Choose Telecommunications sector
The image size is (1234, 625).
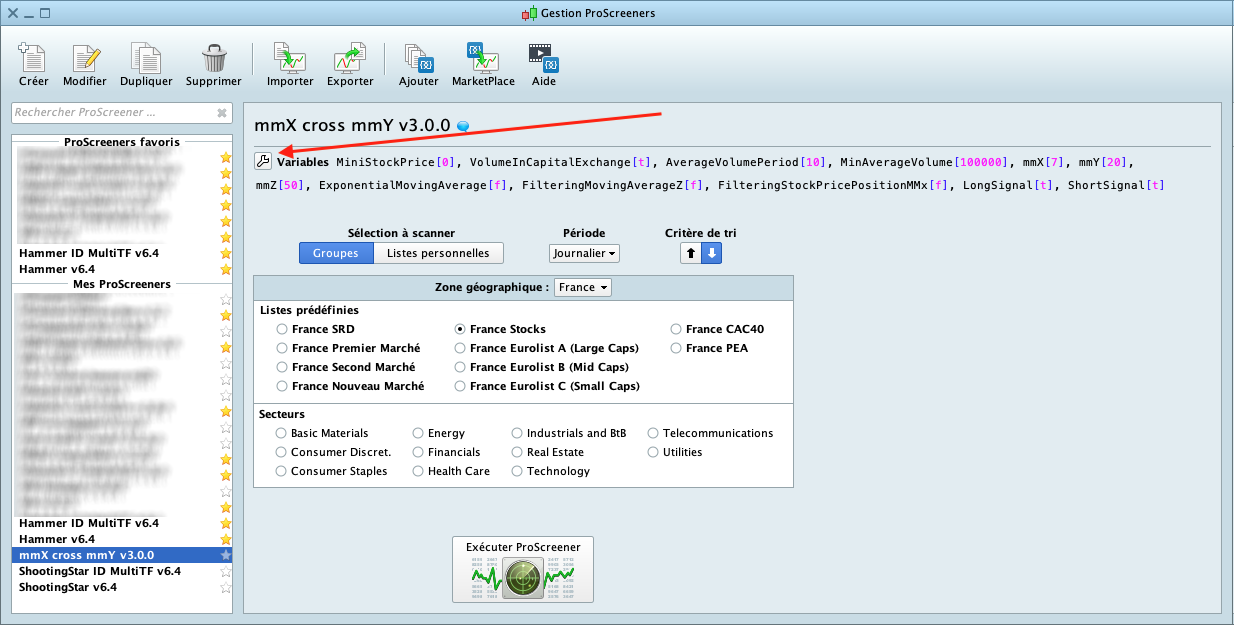(653, 433)
